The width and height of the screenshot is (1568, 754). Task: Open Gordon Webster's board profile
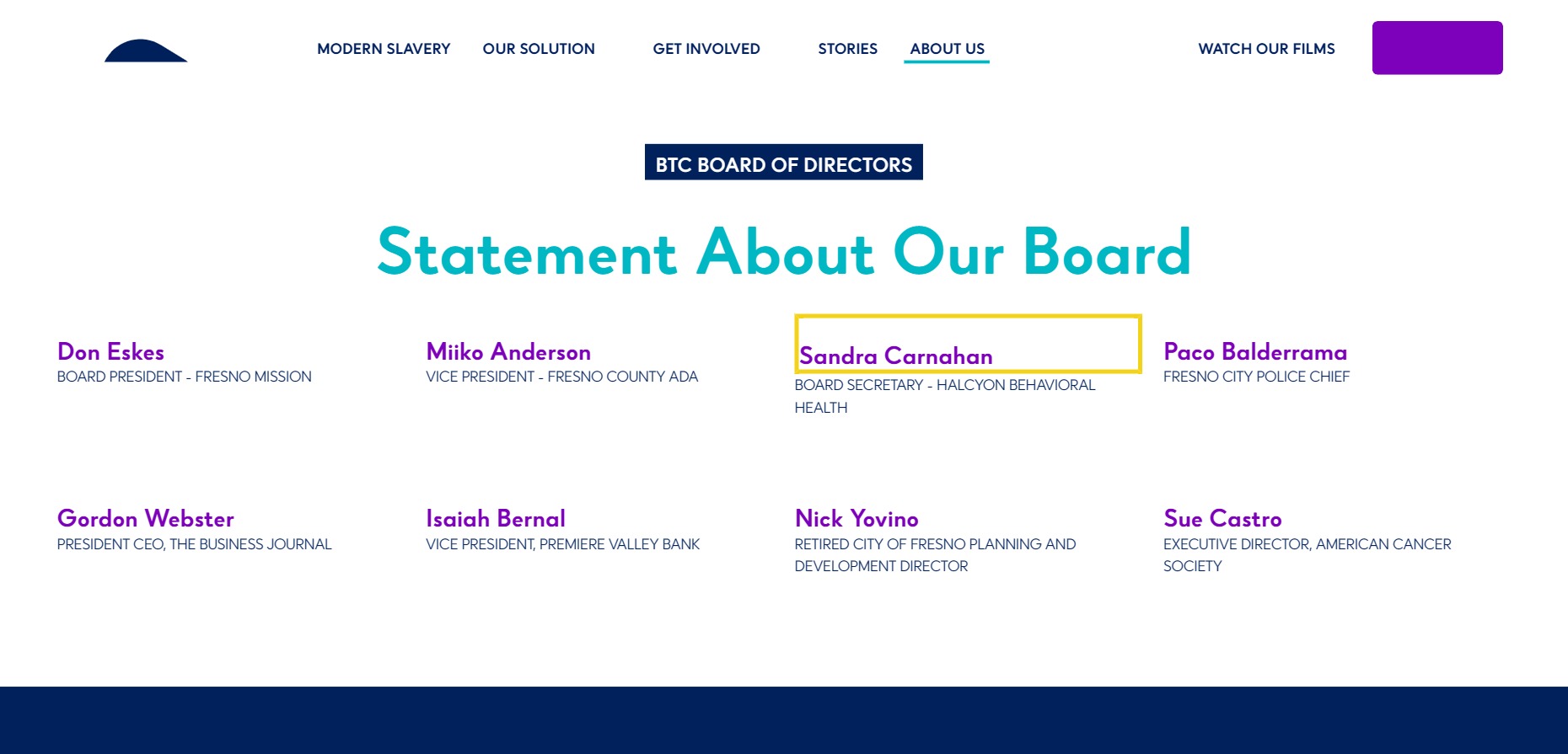[145, 518]
